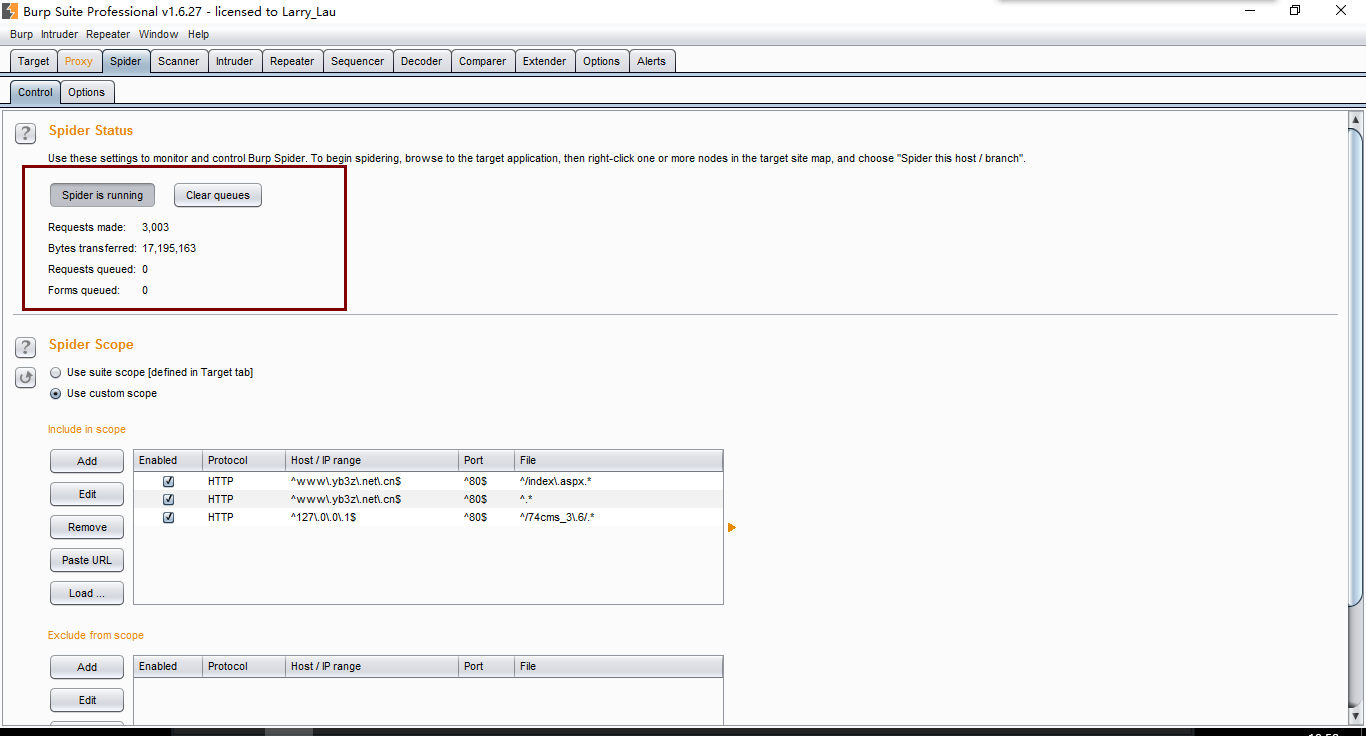Click the 'Host / IP range' header in exclude table
1366x736 pixels.
372,666
